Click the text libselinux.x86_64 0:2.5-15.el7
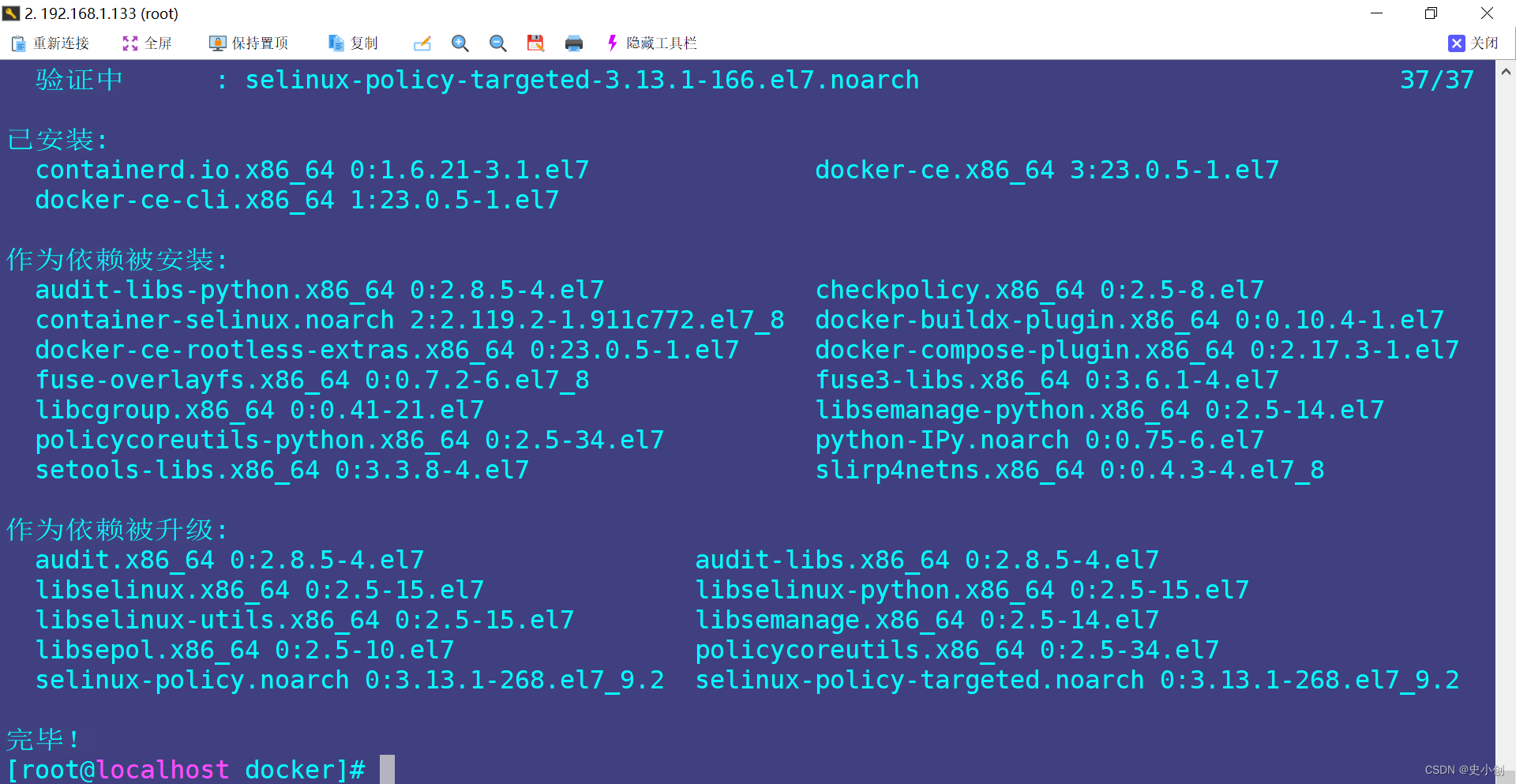The width and height of the screenshot is (1516, 784). pos(260,590)
